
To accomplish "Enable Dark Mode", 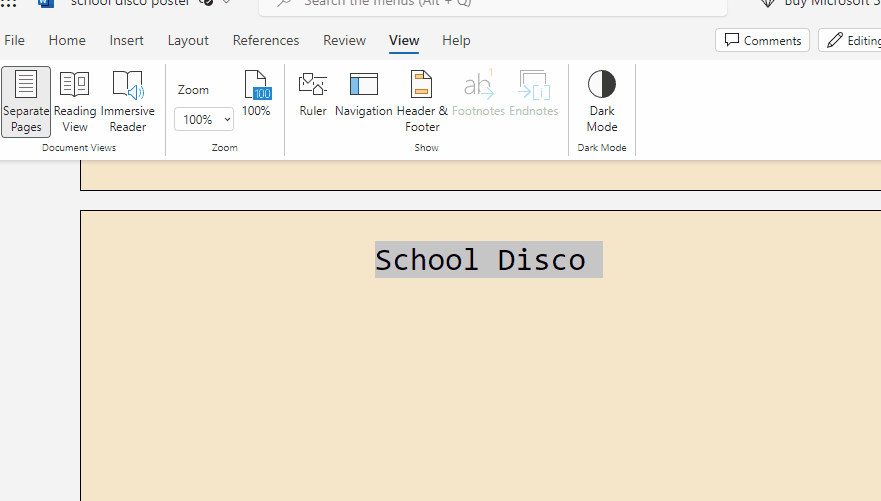I will [x=602, y=101].
